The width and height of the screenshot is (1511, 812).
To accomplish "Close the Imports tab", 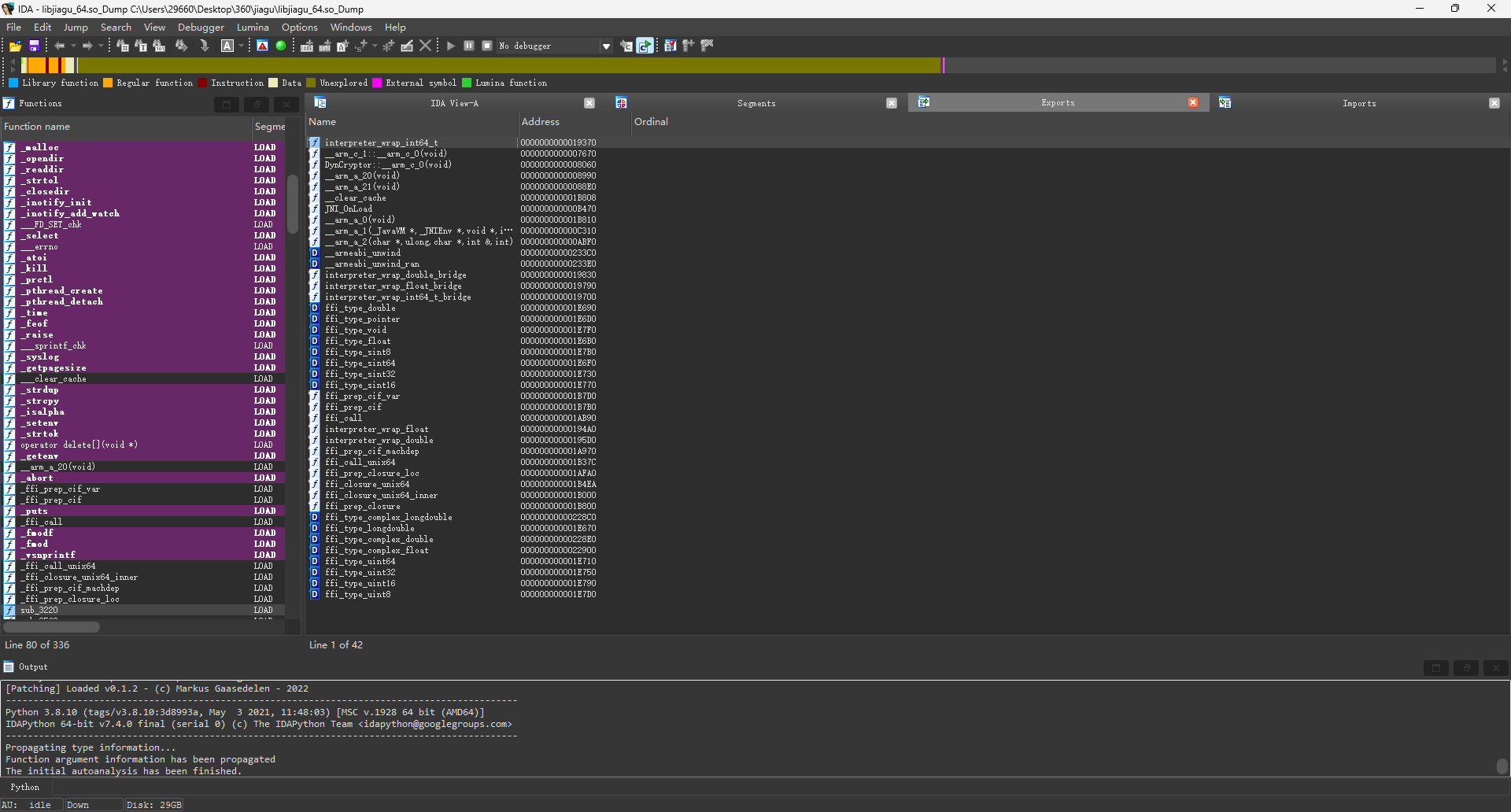I will (x=1494, y=103).
